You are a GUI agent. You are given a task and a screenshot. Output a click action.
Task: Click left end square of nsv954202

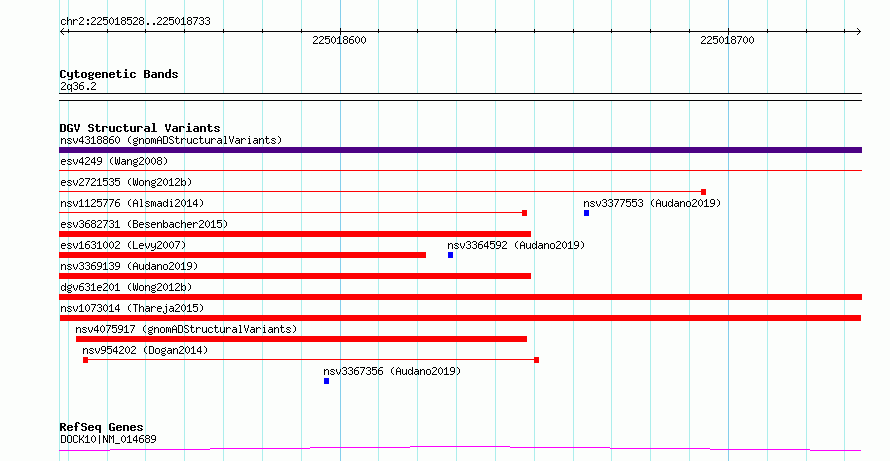pos(86,360)
